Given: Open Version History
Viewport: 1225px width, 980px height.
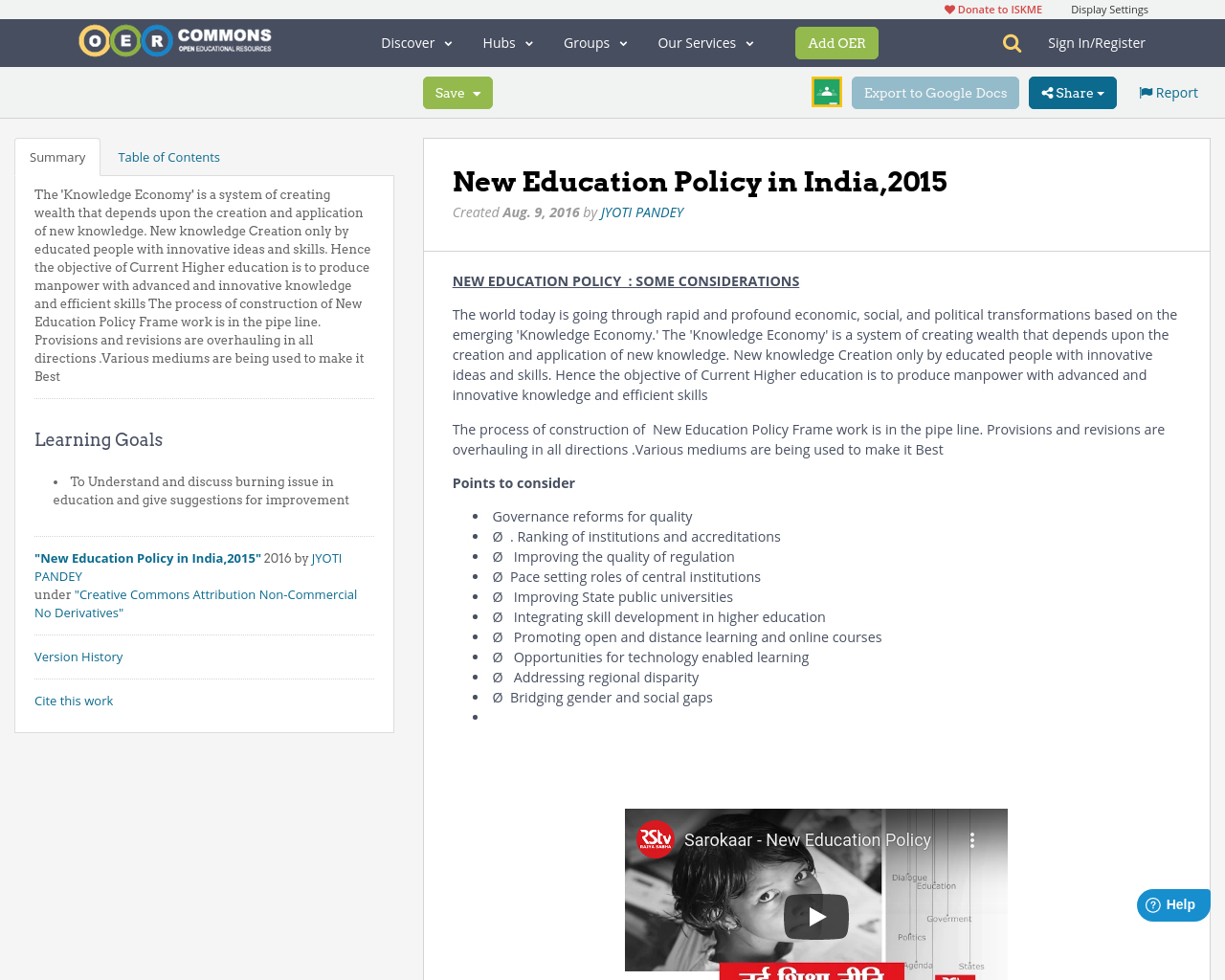Looking at the screenshot, I should tap(78, 657).
